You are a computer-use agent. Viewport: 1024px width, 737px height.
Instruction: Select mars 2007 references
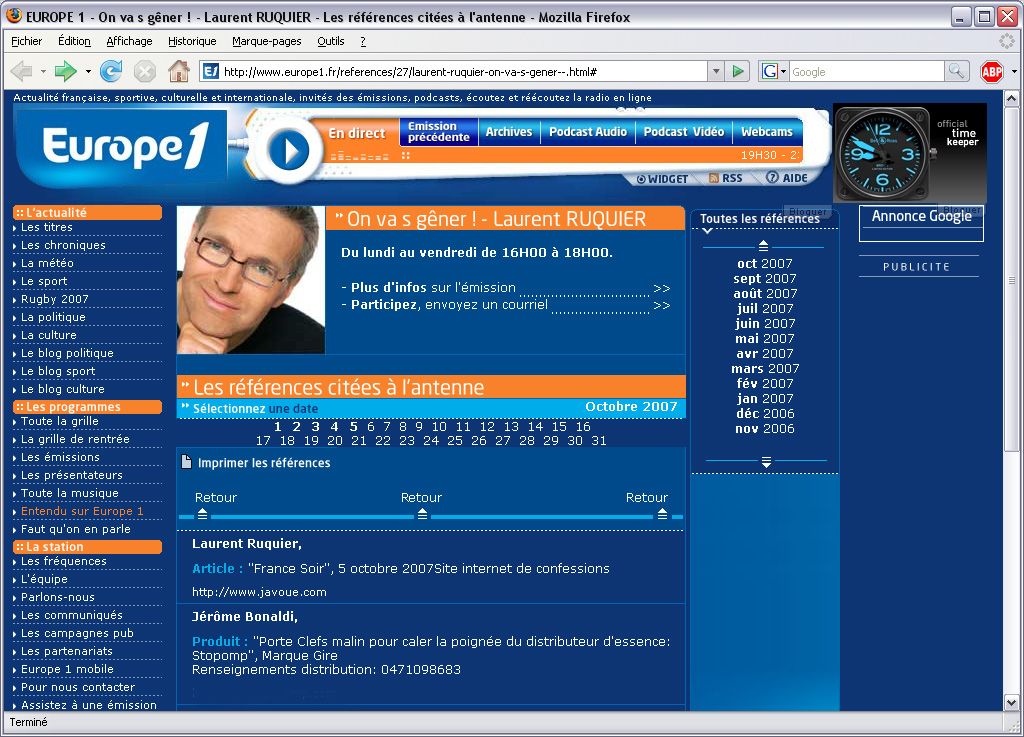pos(765,369)
